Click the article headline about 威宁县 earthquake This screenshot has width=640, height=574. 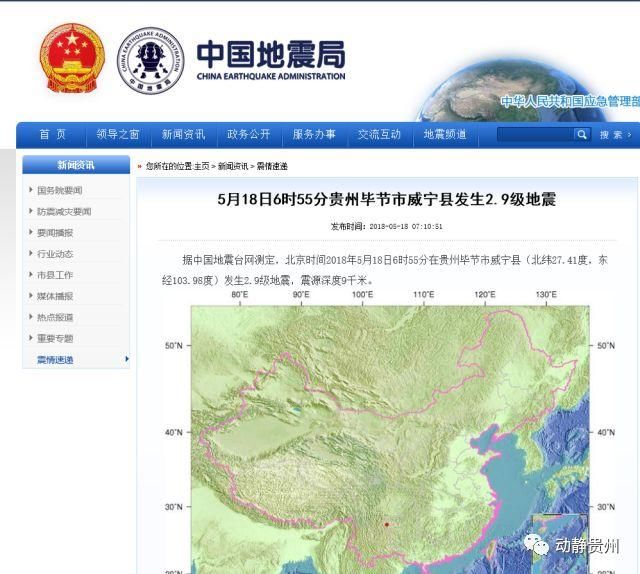(387, 199)
